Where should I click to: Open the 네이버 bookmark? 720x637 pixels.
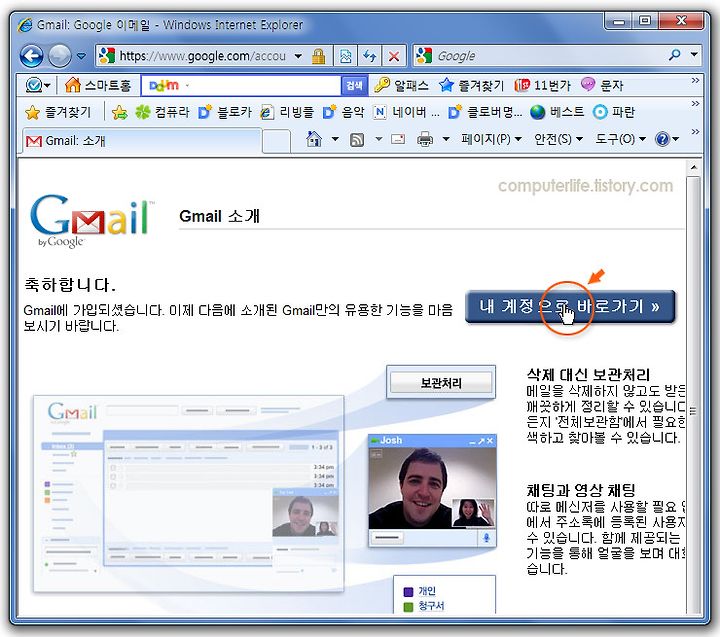406,112
